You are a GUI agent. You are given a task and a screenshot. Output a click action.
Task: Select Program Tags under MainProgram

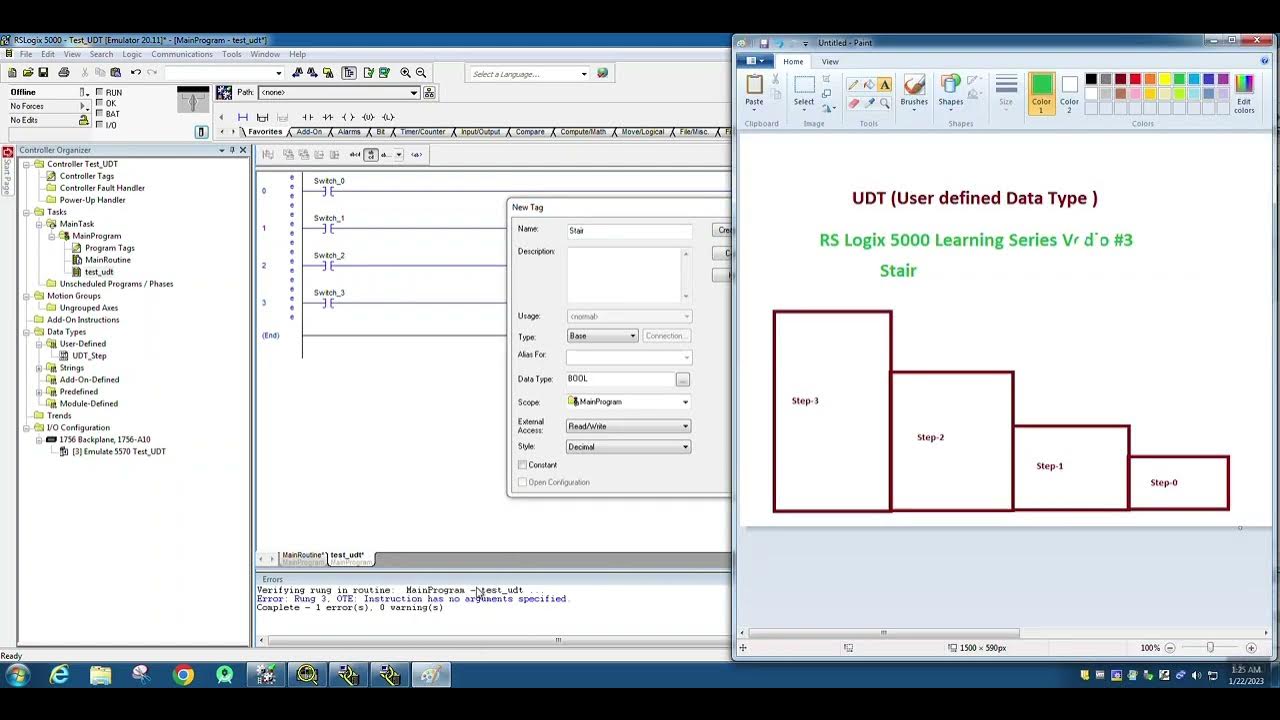pos(110,248)
